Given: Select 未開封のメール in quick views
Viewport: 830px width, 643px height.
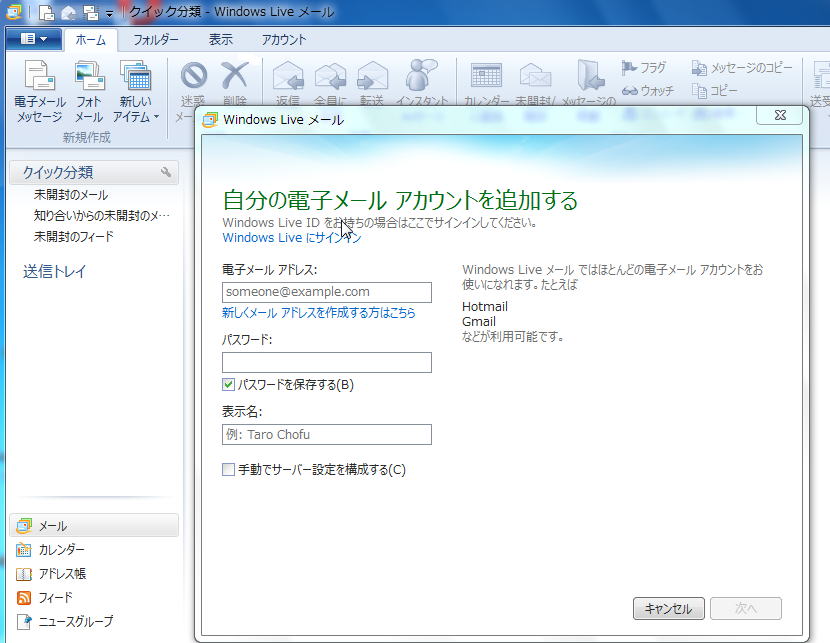Looking at the screenshot, I should (x=71, y=195).
